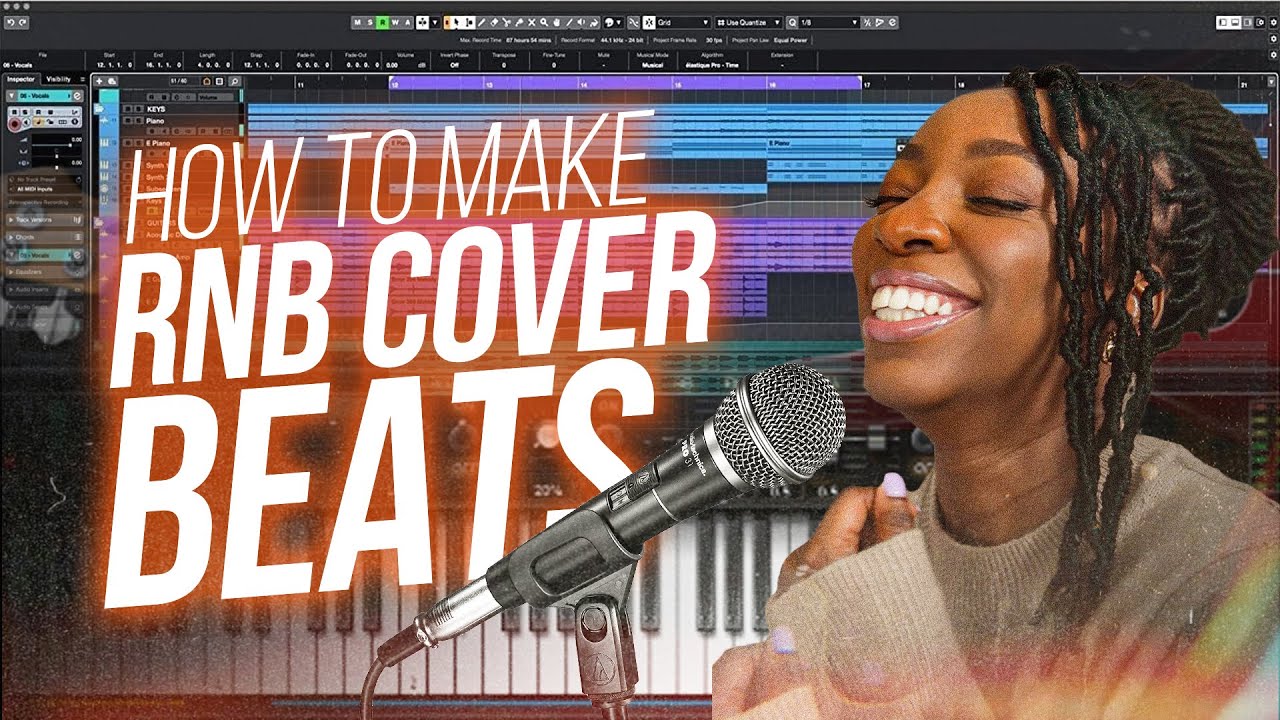The image size is (1280, 720).
Task: Open the Color palette tool
Action: click(609, 22)
